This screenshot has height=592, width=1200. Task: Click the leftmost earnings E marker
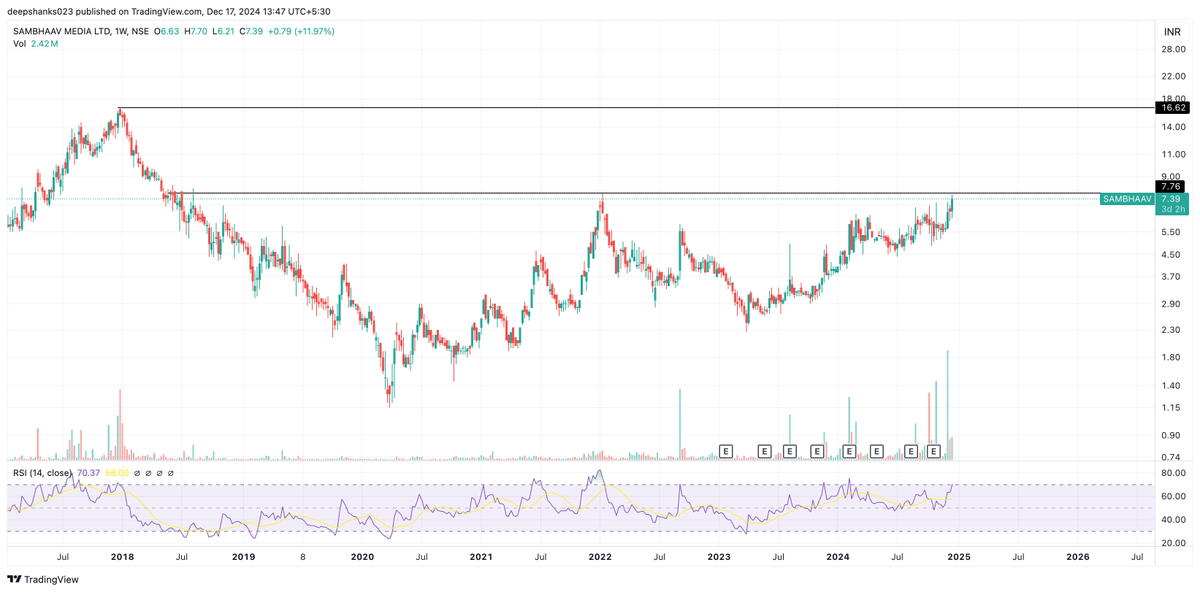tap(727, 452)
